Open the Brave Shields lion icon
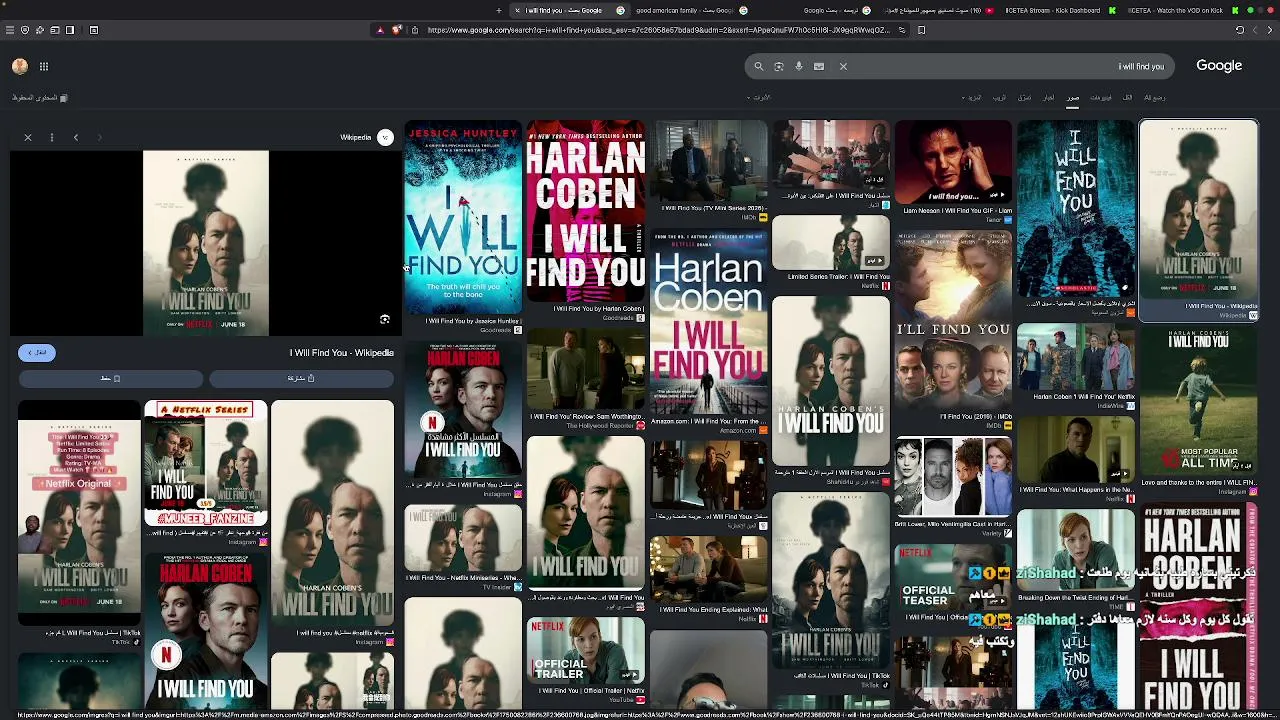Image resolution: width=1280 pixels, height=720 pixels. (x=397, y=30)
